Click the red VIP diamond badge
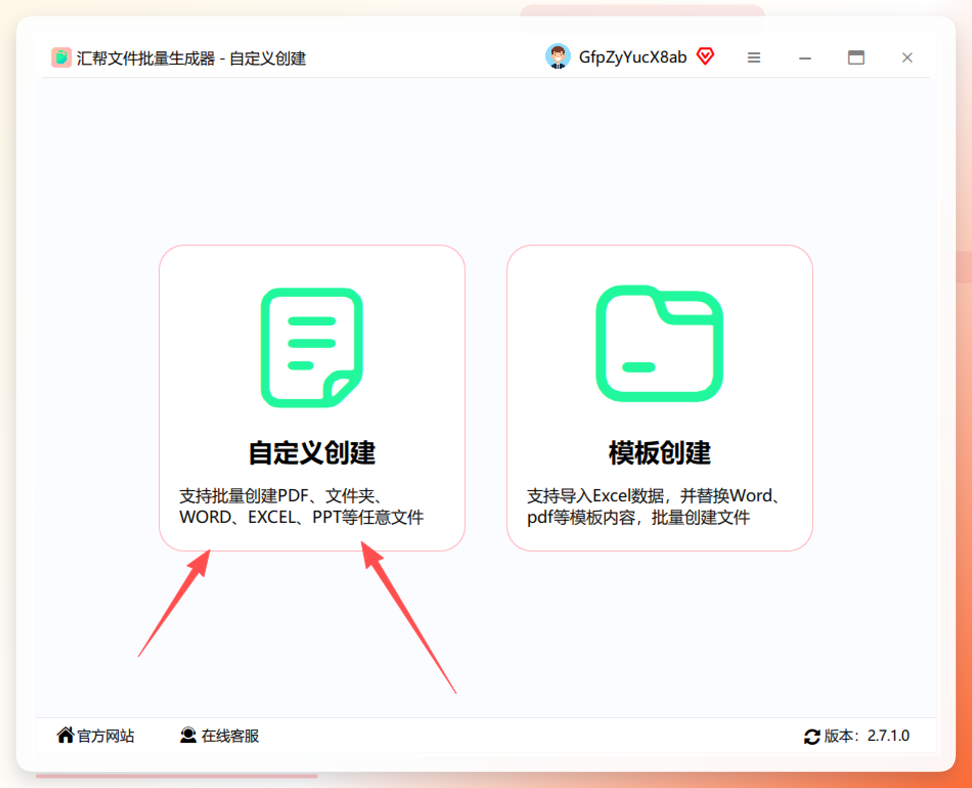Viewport: 972px width, 788px height. click(705, 56)
